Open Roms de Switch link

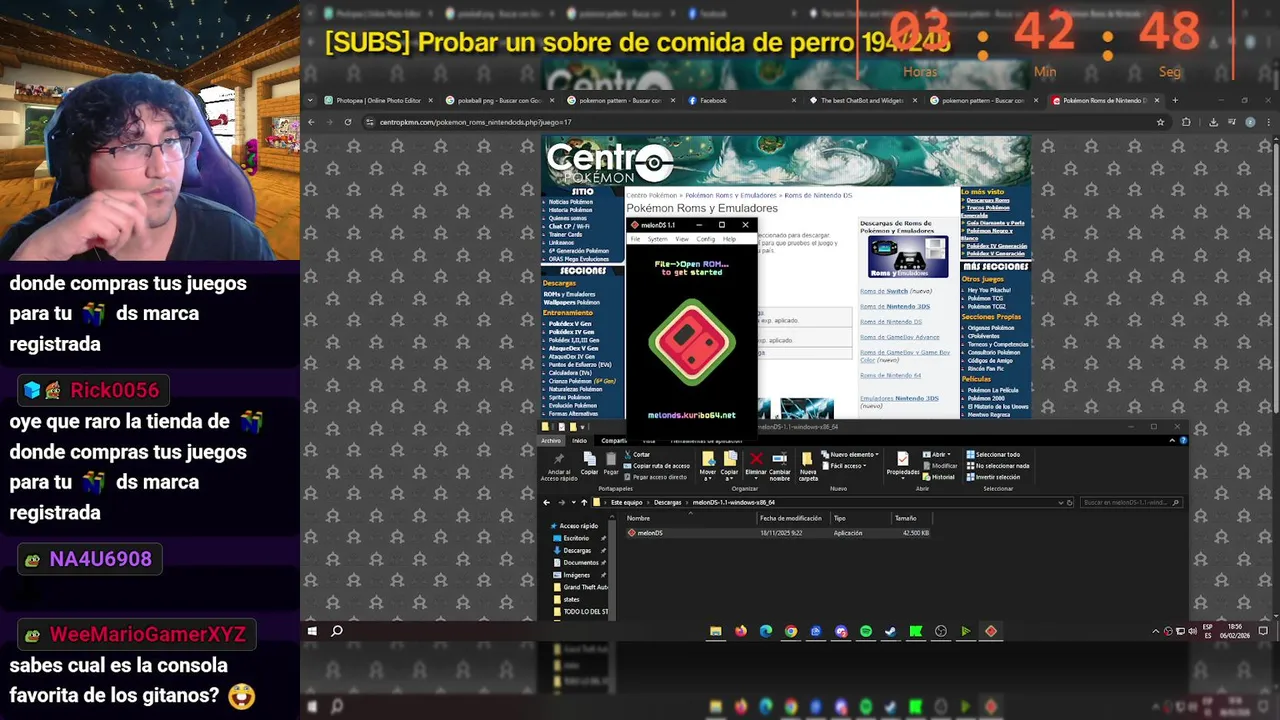pyautogui.click(x=884, y=291)
